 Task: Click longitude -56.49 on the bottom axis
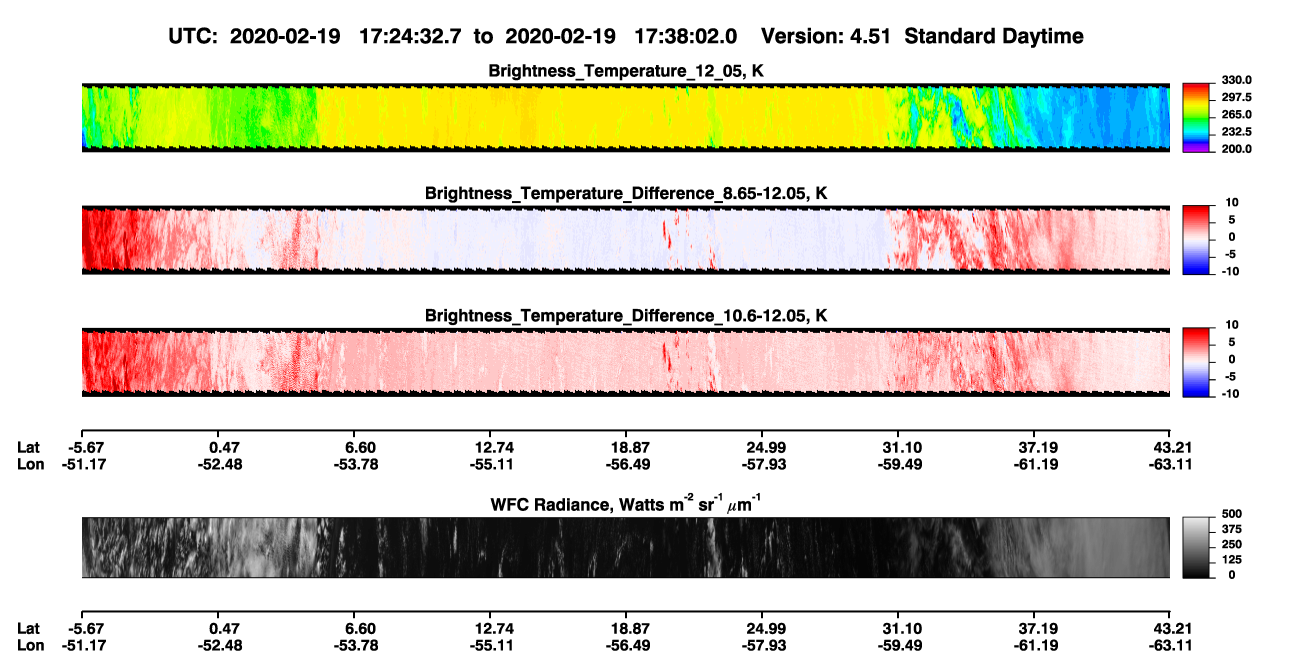(630, 645)
